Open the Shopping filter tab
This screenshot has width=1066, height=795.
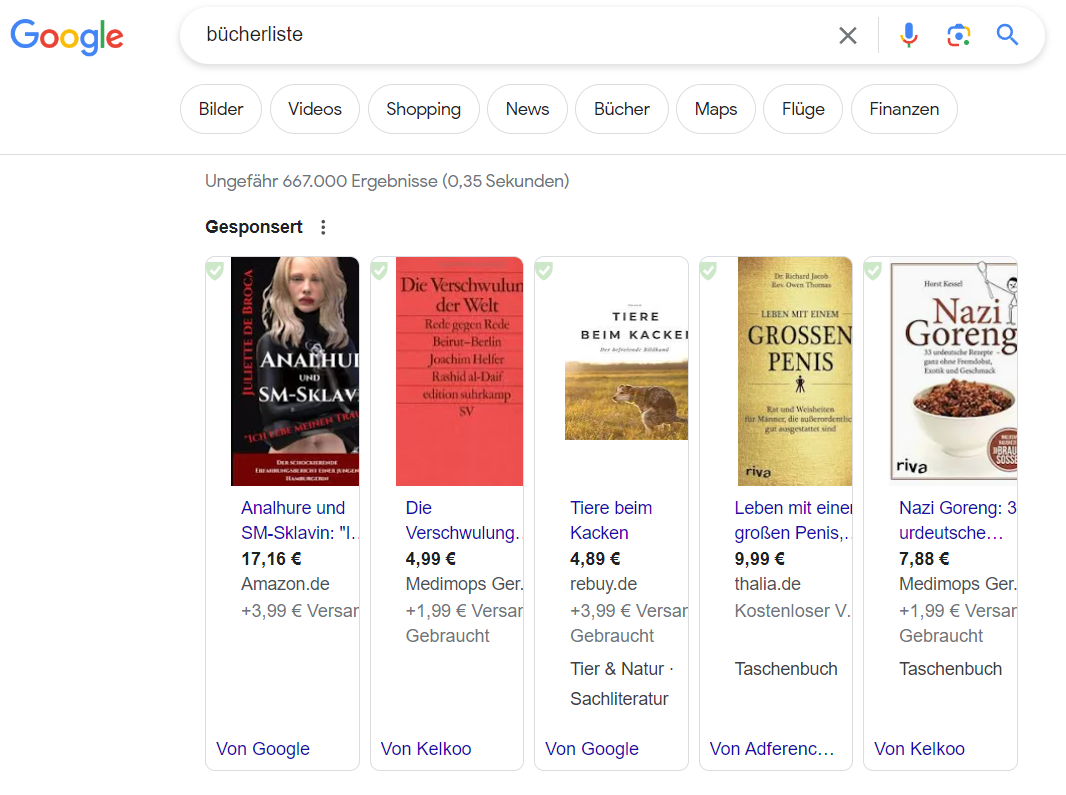pyautogui.click(x=423, y=109)
